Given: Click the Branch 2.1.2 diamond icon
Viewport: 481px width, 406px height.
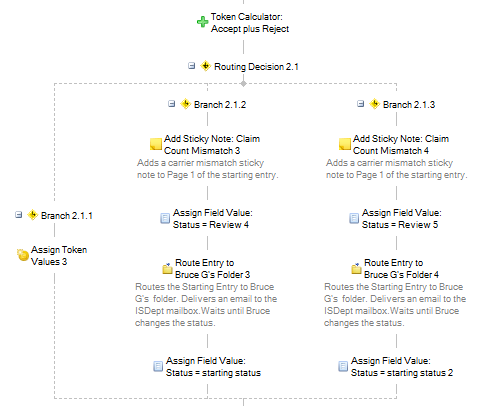Looking at the screenshot, I should [x=185, y=104].
